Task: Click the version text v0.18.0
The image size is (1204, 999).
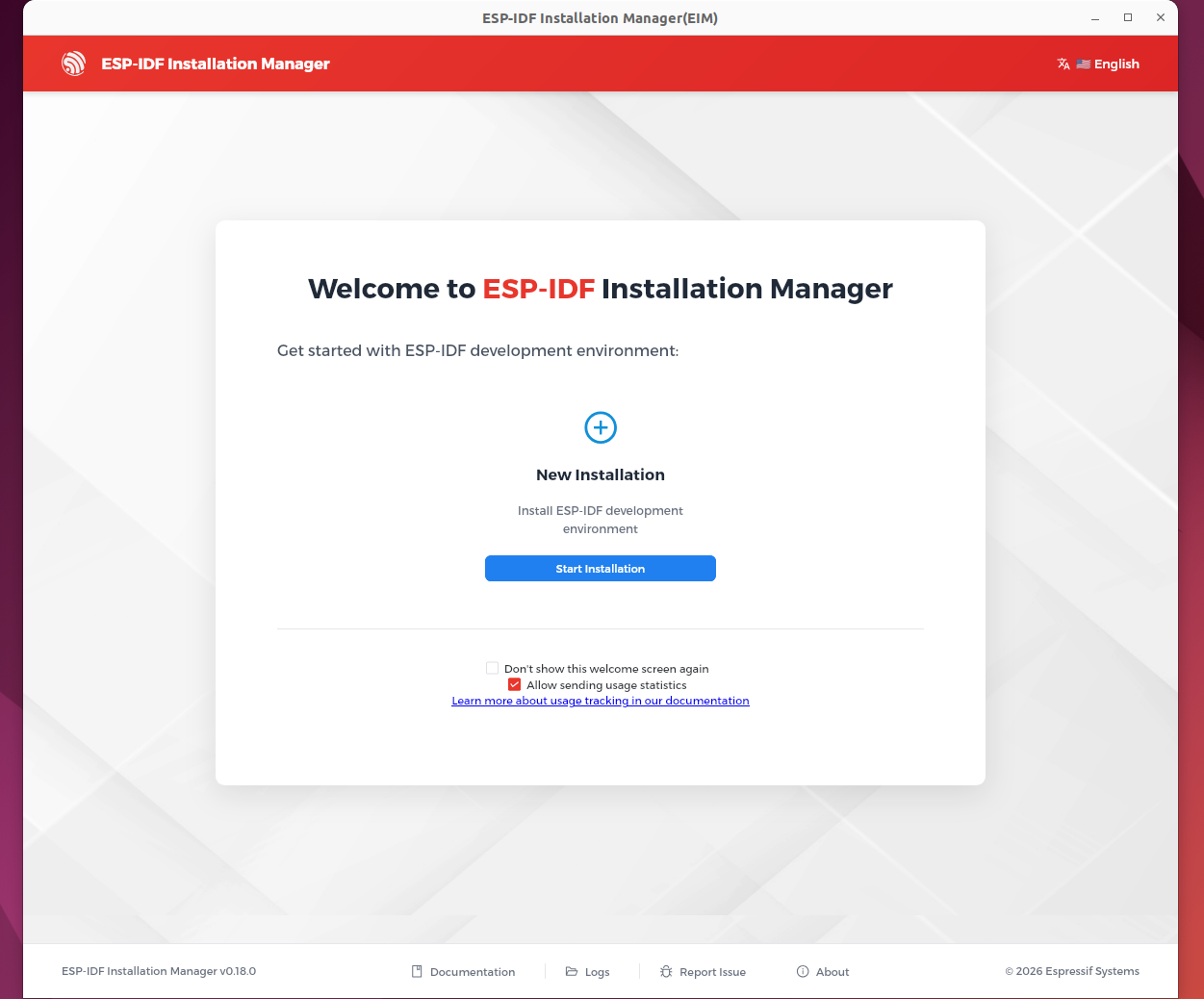Action: point(238,971)
